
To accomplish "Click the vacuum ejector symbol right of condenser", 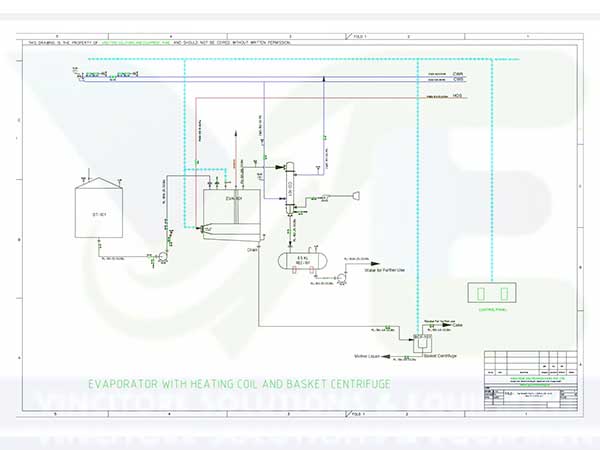I will pos(356,196).
